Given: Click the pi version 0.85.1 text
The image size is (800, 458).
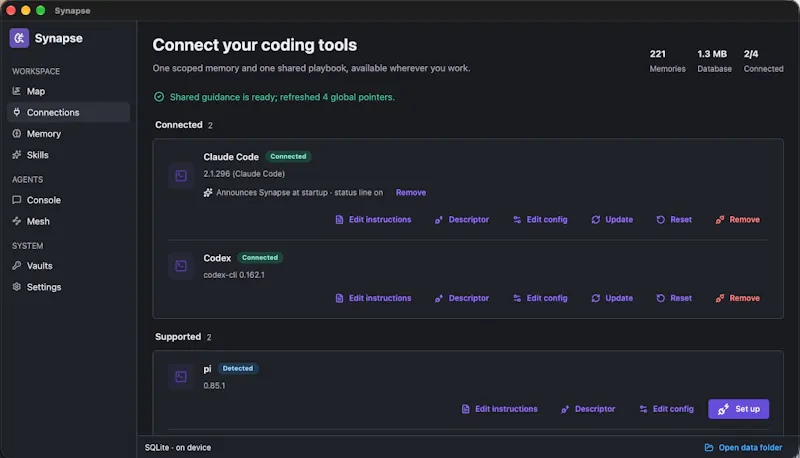Looking at the screenshot, I should pos(214,386).
